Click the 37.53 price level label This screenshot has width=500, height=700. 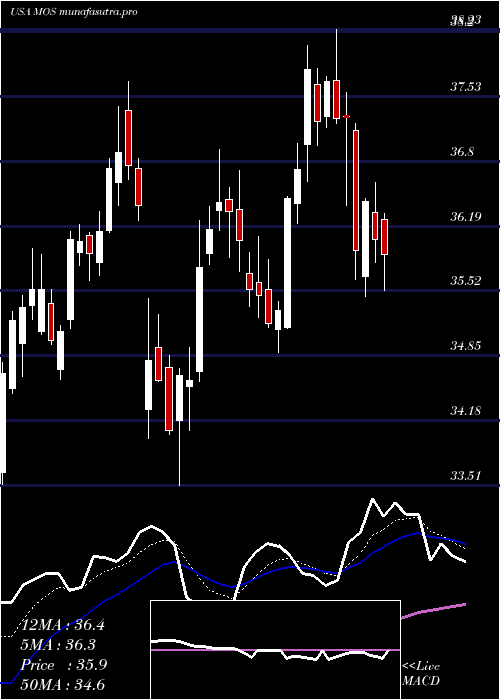tap(466, 86)
